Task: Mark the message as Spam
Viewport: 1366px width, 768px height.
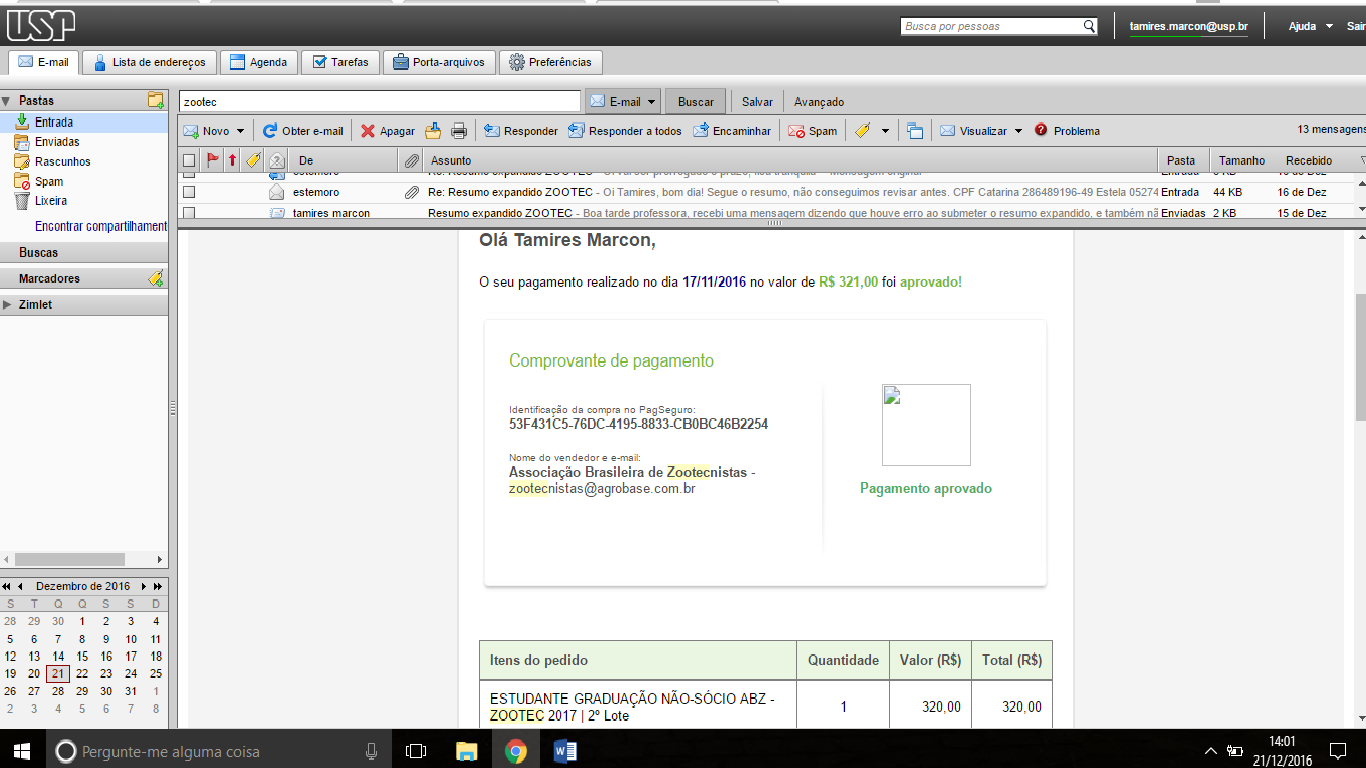Action: (x=812, y=131)
